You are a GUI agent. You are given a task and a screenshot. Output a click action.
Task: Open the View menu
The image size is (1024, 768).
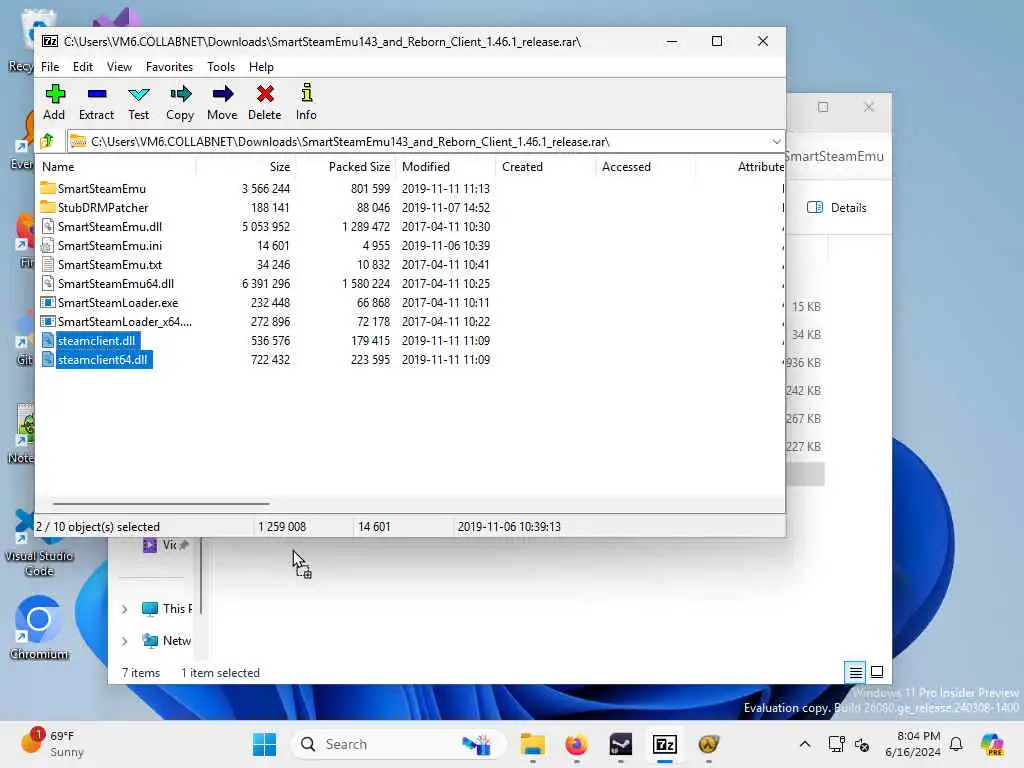pyautogui.click(x=119, y=67)
